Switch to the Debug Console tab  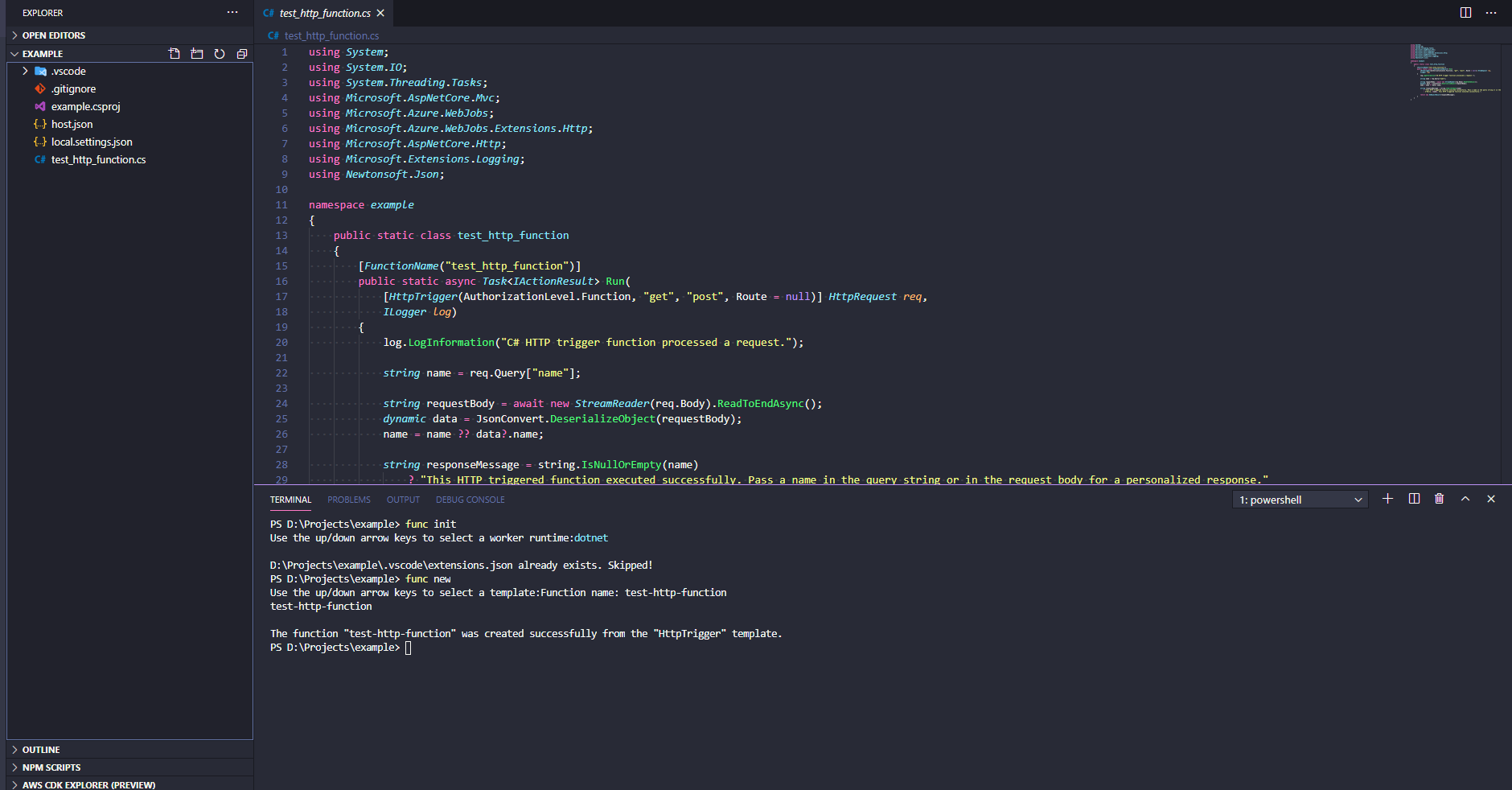click(470, 500)
